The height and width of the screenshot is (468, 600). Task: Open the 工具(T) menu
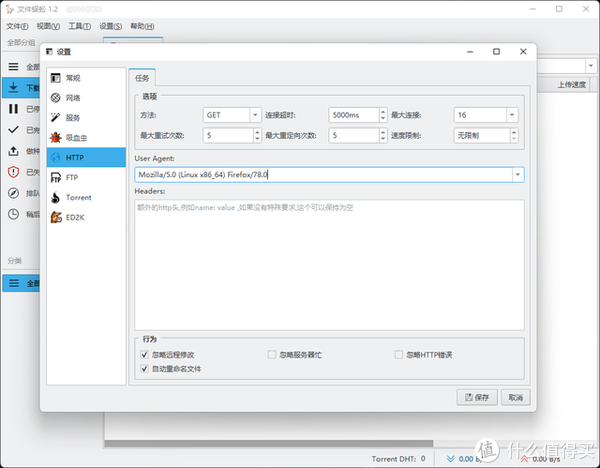pos(80,26)
